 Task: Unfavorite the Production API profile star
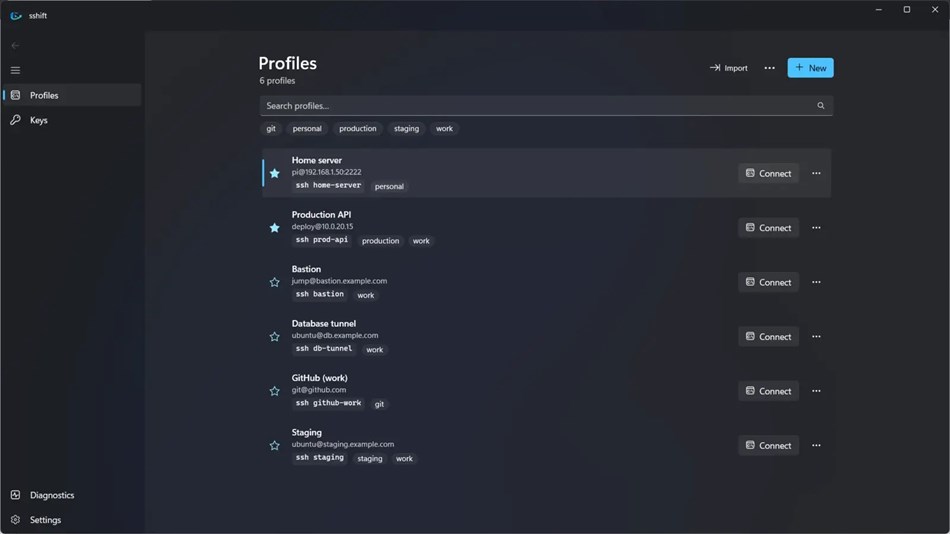(x=274, y=228)
